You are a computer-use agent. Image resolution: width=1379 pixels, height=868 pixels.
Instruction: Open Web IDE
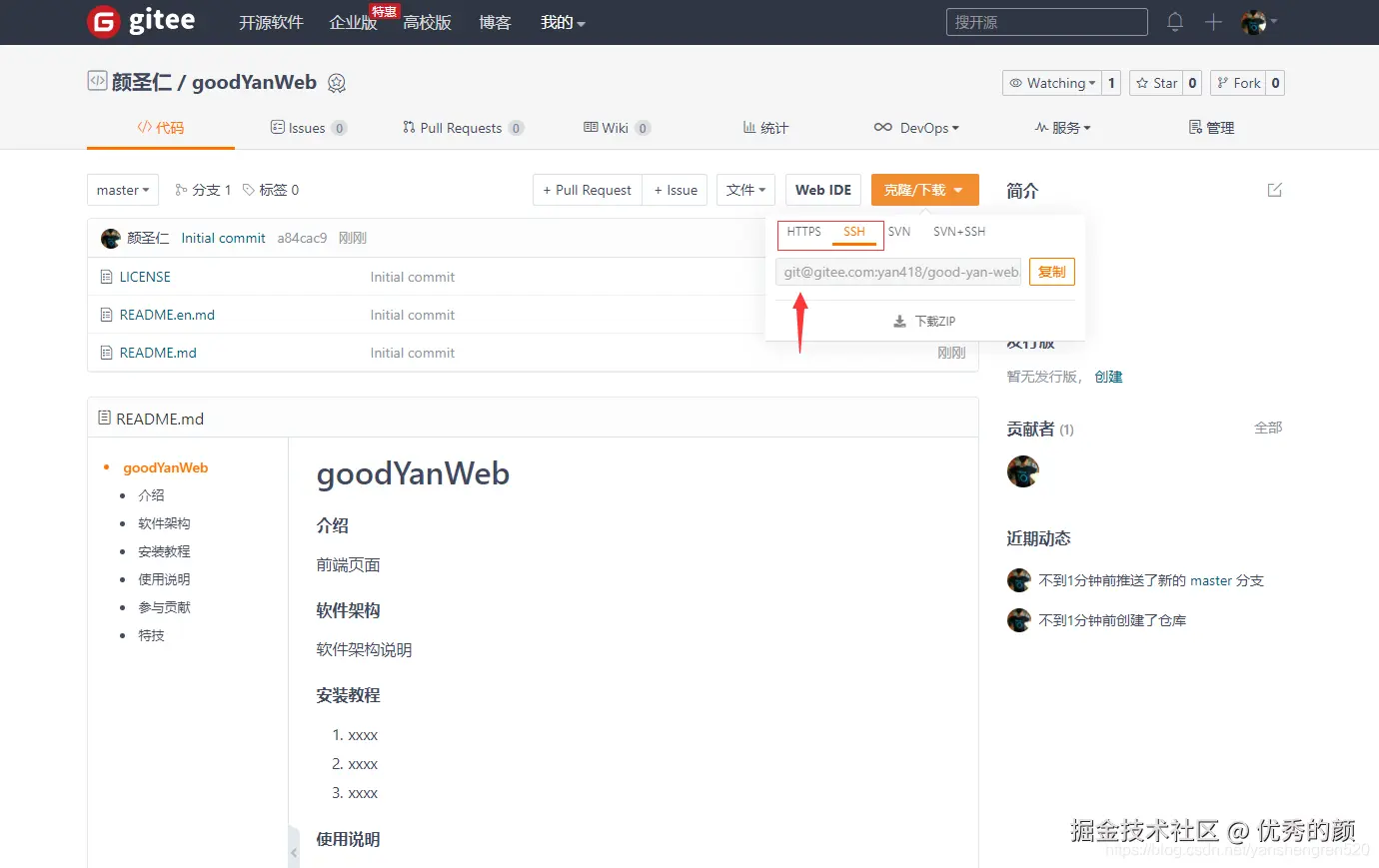pyautogui.click(x=823, y=190)
